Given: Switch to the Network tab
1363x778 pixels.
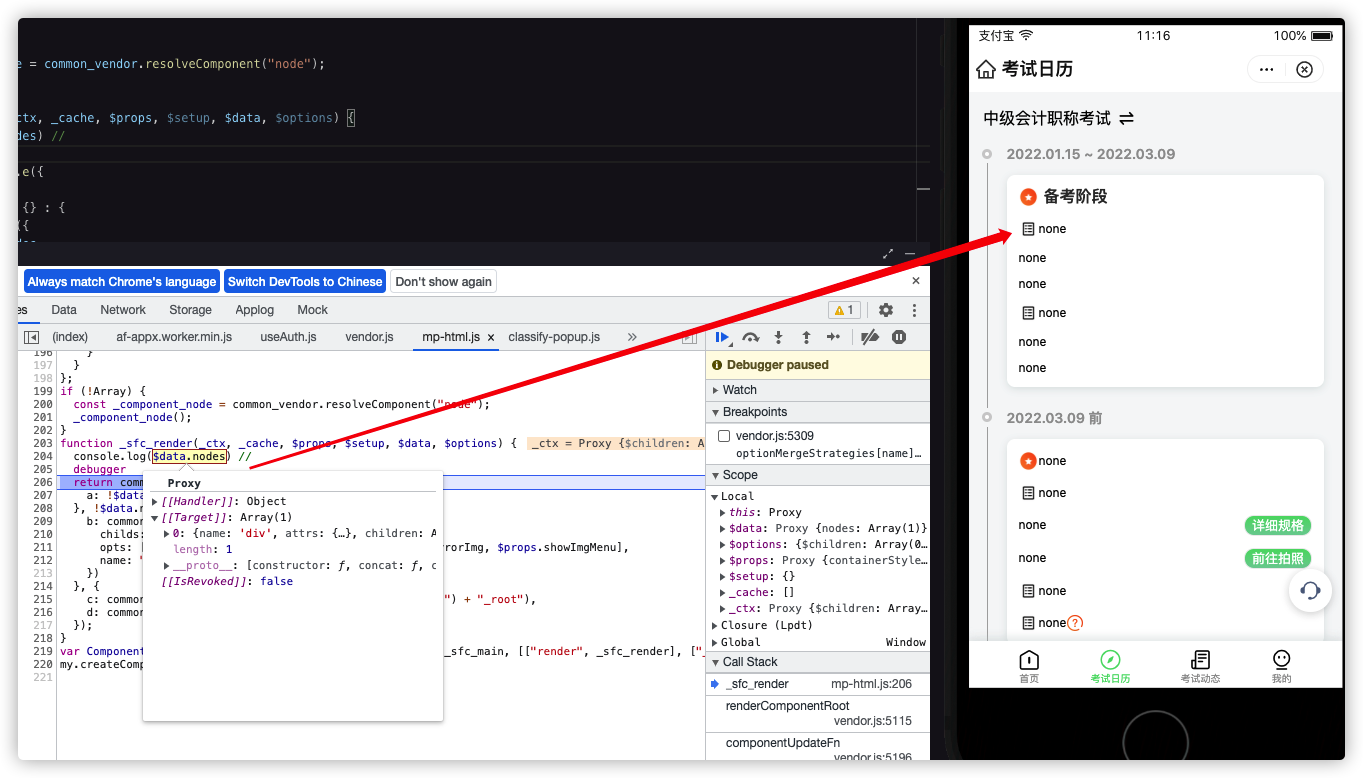Looking at the screenshot, I should 122,310.
